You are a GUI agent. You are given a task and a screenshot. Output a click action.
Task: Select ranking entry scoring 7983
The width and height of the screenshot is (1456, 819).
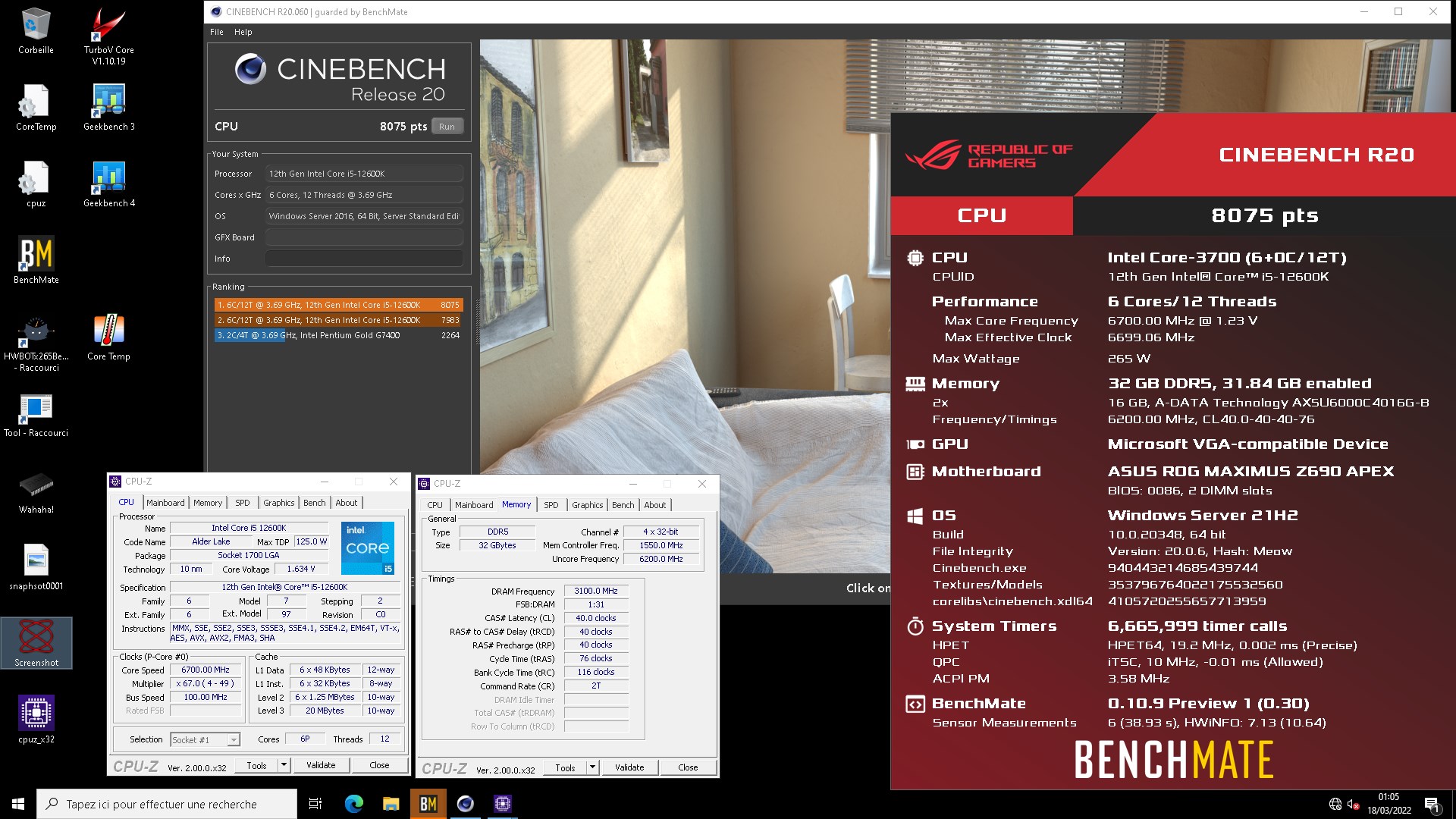(x=338, y=320)
